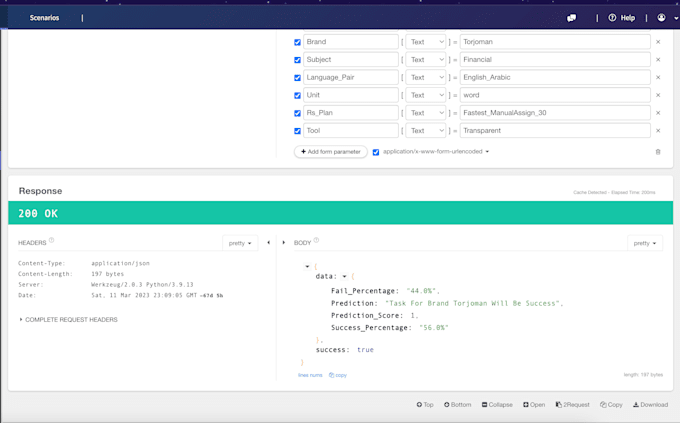Viewport: 680px width, 423px height.
Task: Click the right arrow to expand body panel
Action: pyautogui.click(x=284, y=243)
